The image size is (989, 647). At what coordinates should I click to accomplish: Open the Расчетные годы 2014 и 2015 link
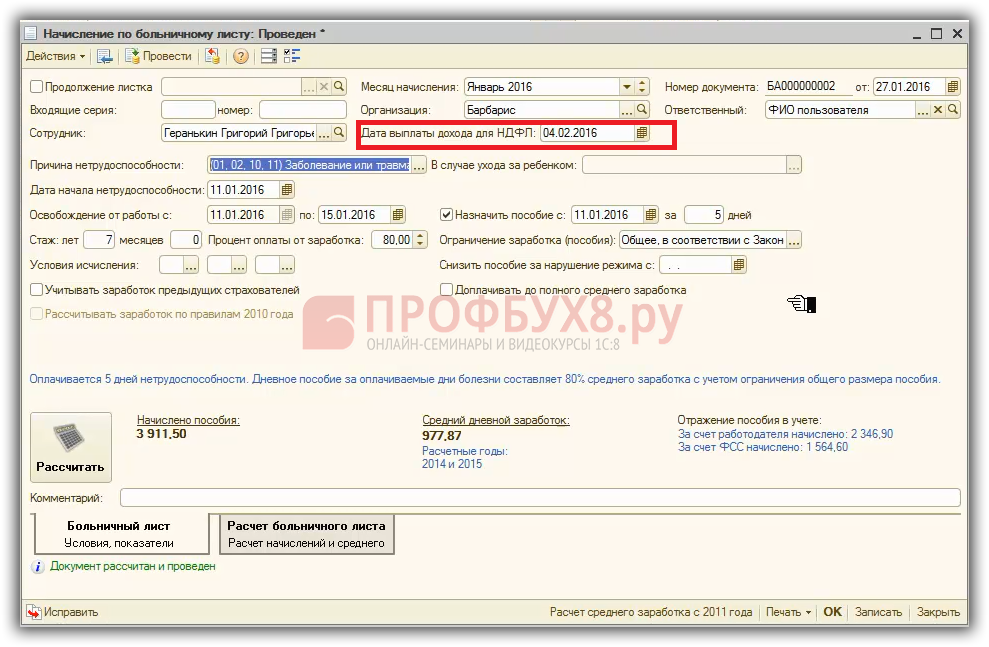pyautogui.click(x=464, y=458)
